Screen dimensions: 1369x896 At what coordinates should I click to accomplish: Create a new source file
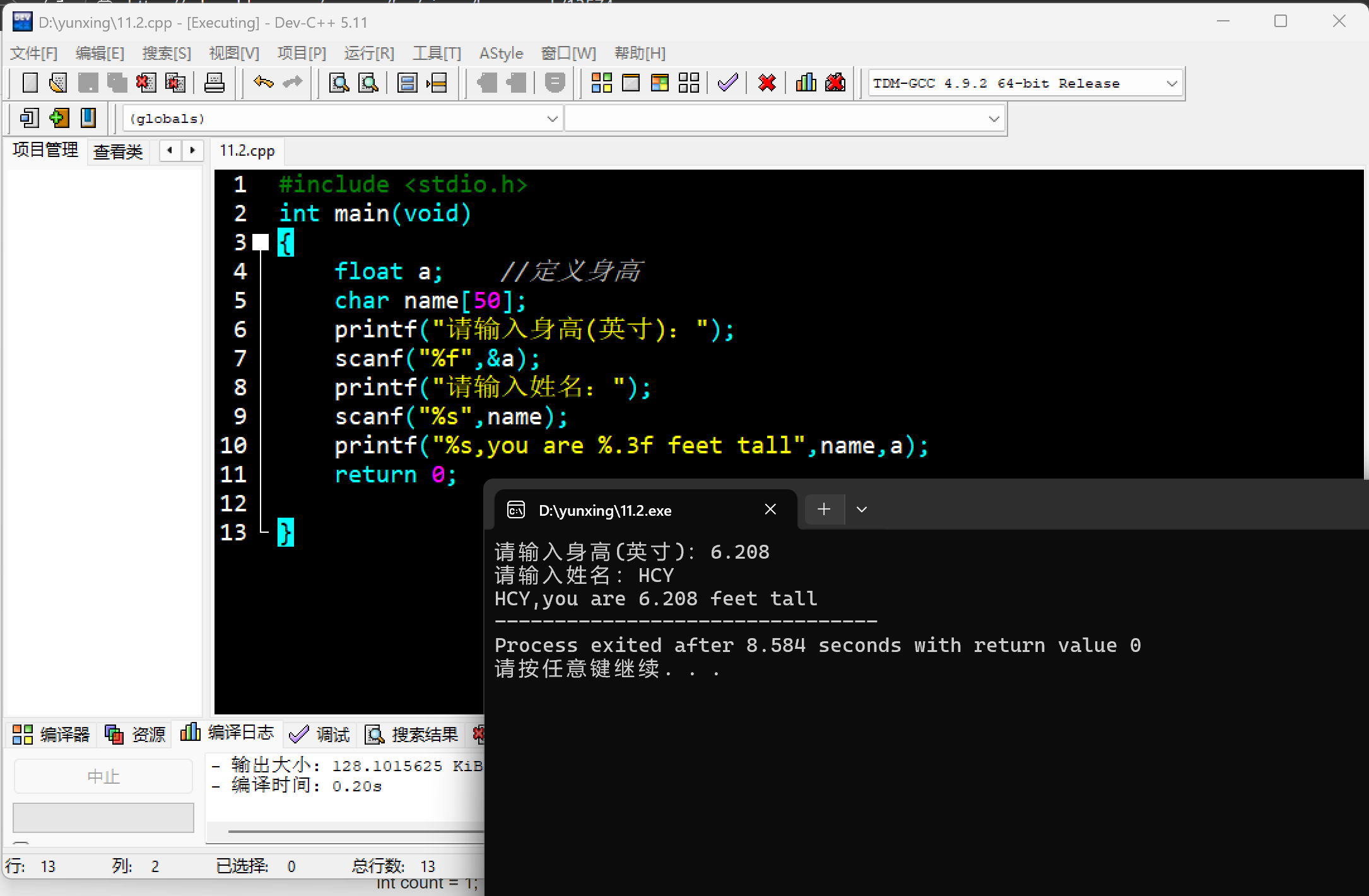pos(30,83)
